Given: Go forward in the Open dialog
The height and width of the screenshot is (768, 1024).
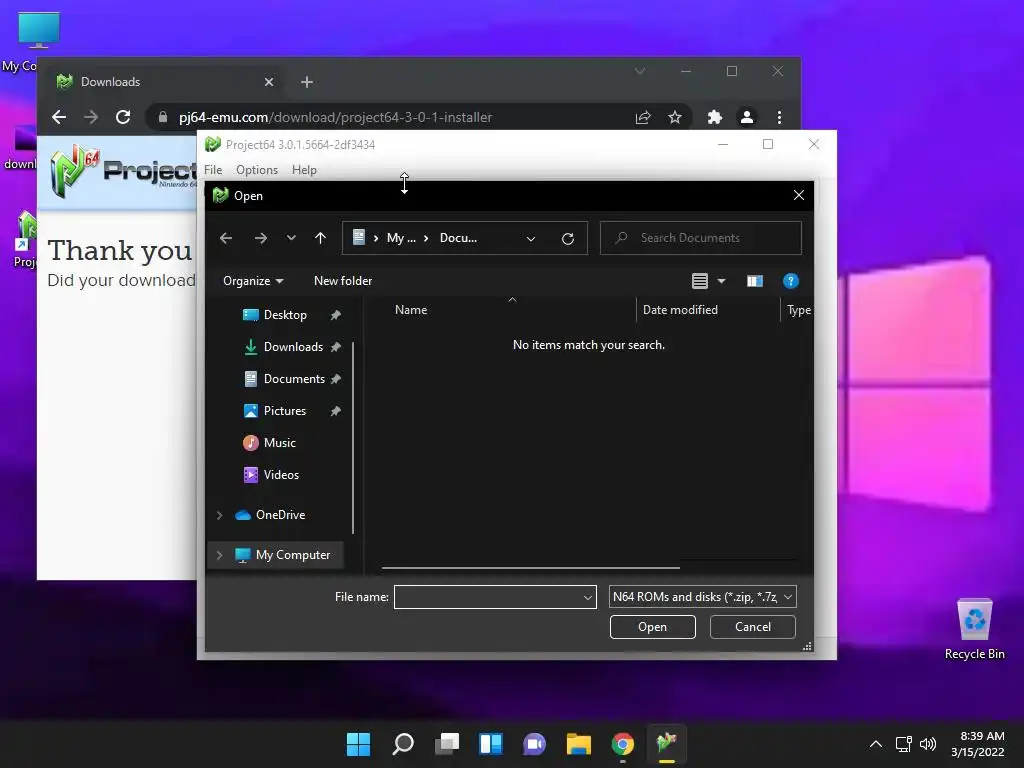Looking at the screenshot, I should pyautogui.click(x=261, y=238).
